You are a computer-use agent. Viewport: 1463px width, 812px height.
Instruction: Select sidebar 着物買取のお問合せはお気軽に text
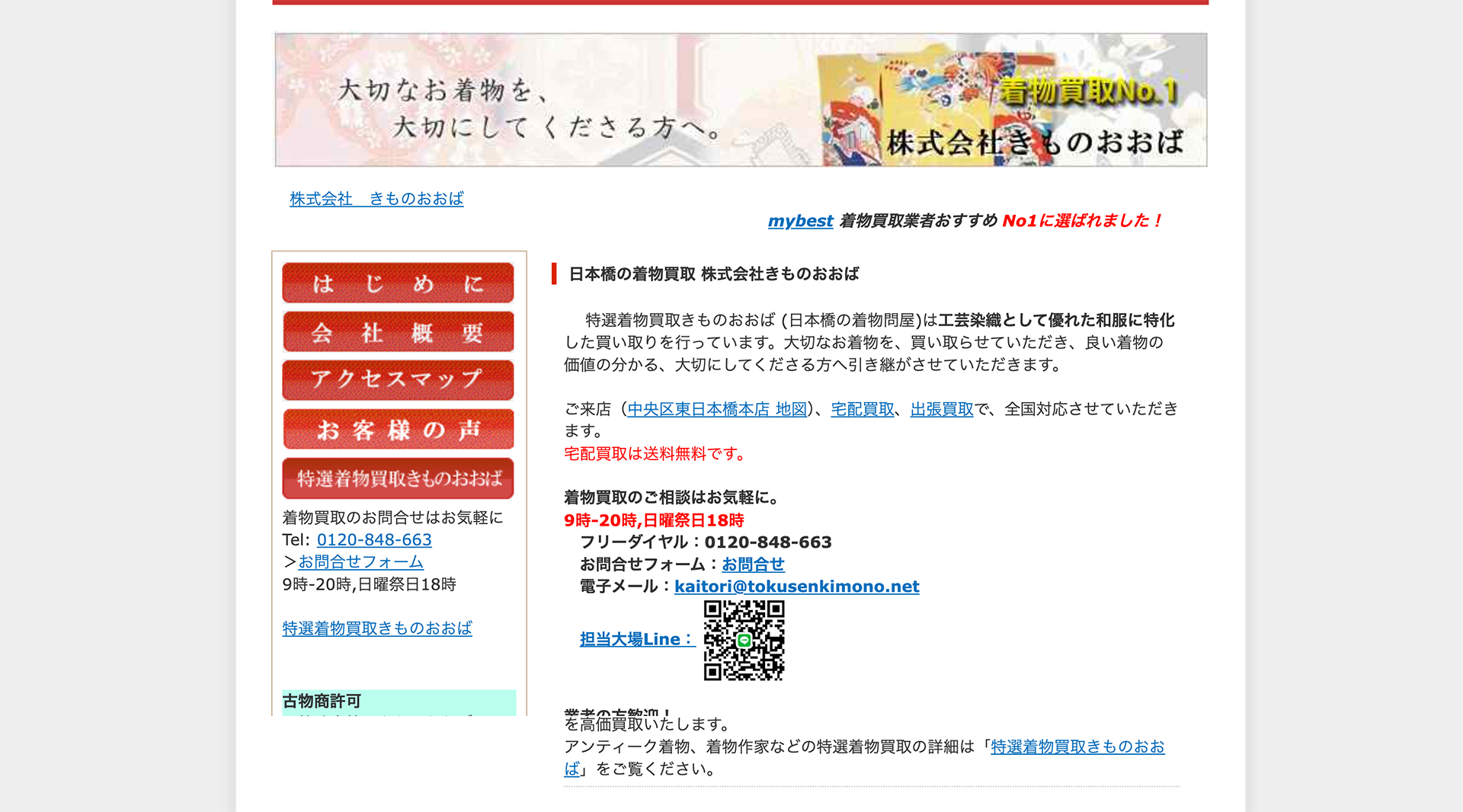coord(392,518)
